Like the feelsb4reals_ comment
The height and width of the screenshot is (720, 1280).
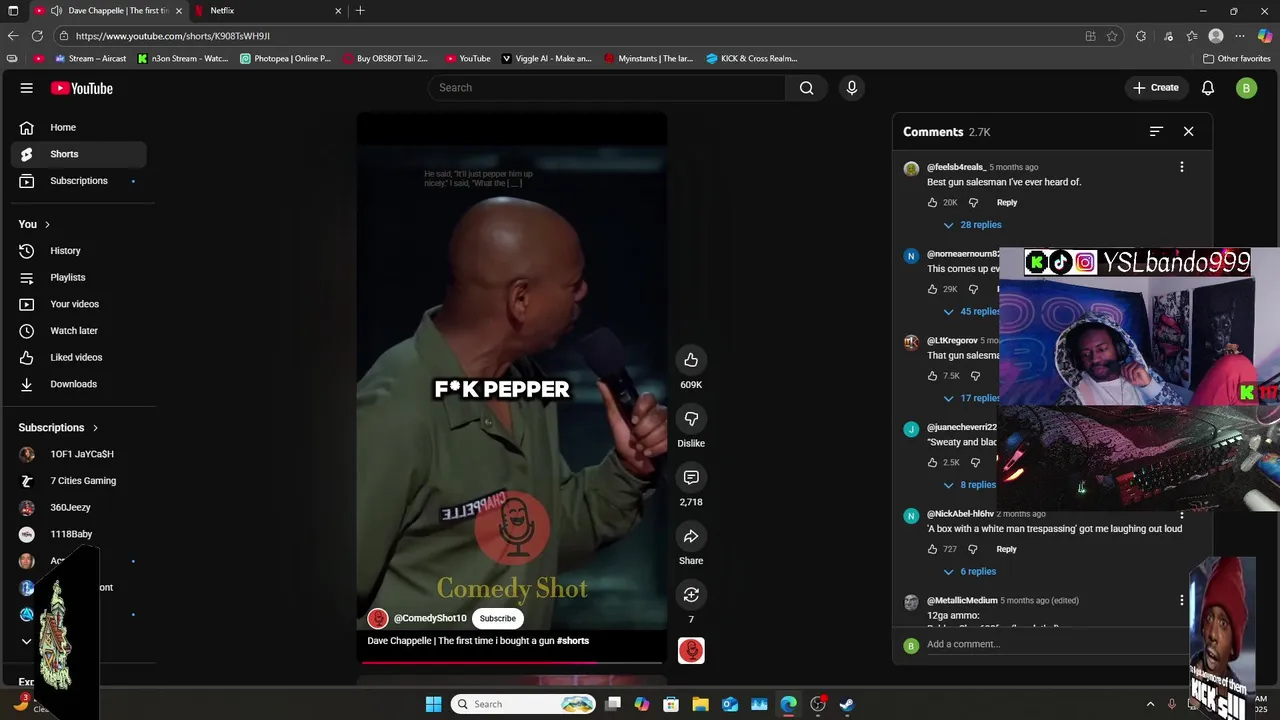(x=933, y=203)
